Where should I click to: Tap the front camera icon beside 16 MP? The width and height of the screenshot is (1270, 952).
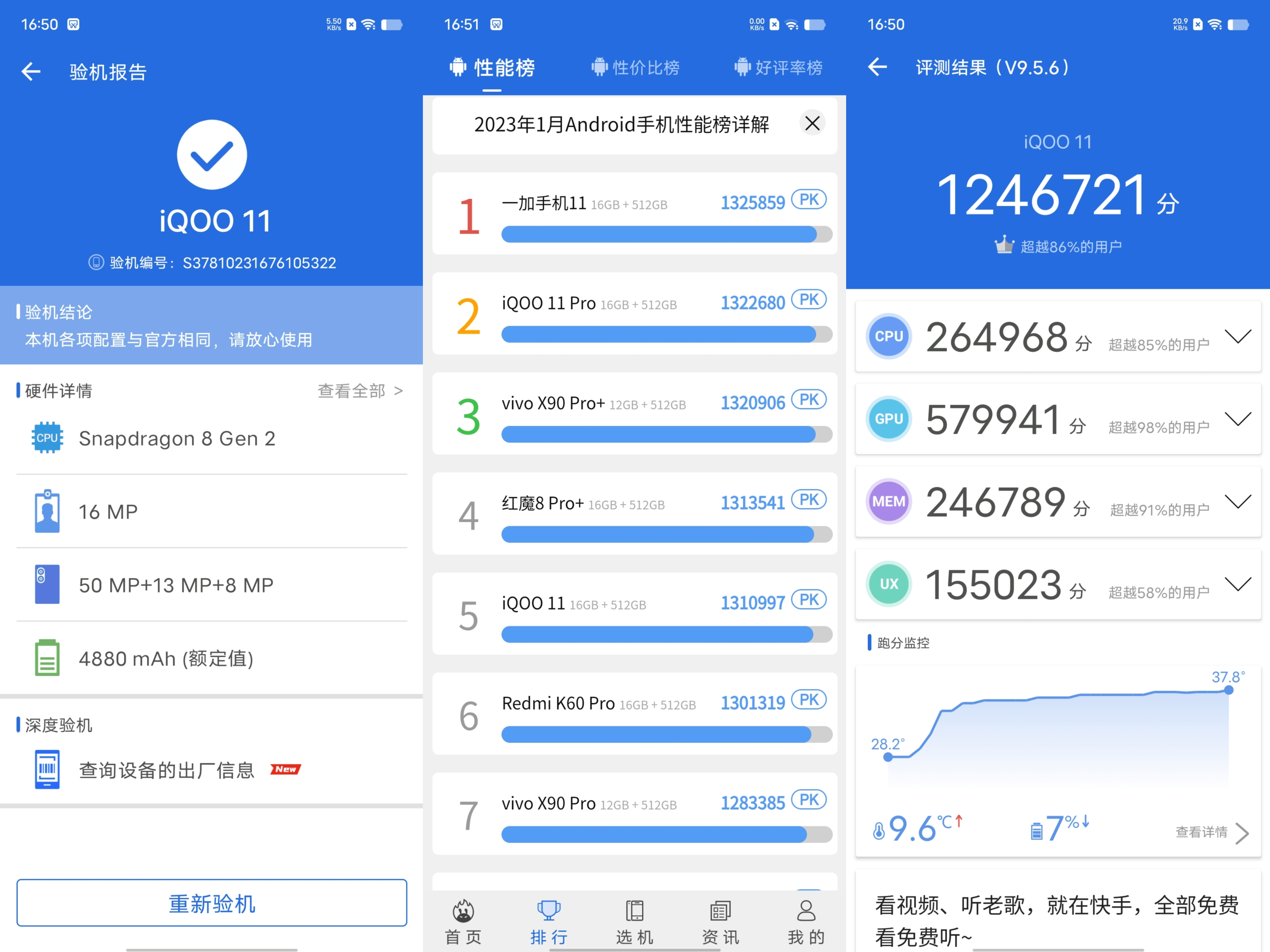[47, 511]
